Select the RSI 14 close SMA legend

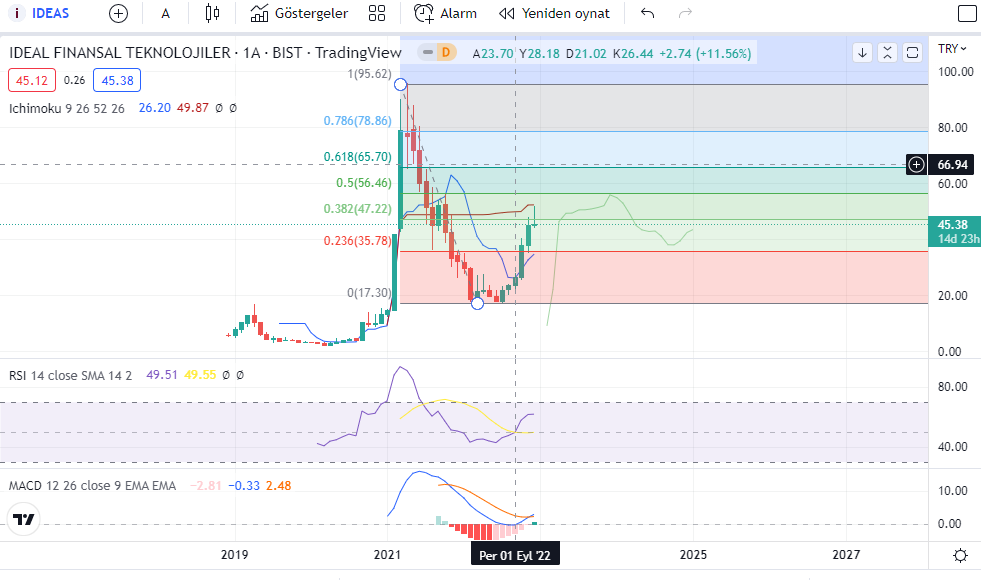70,375
